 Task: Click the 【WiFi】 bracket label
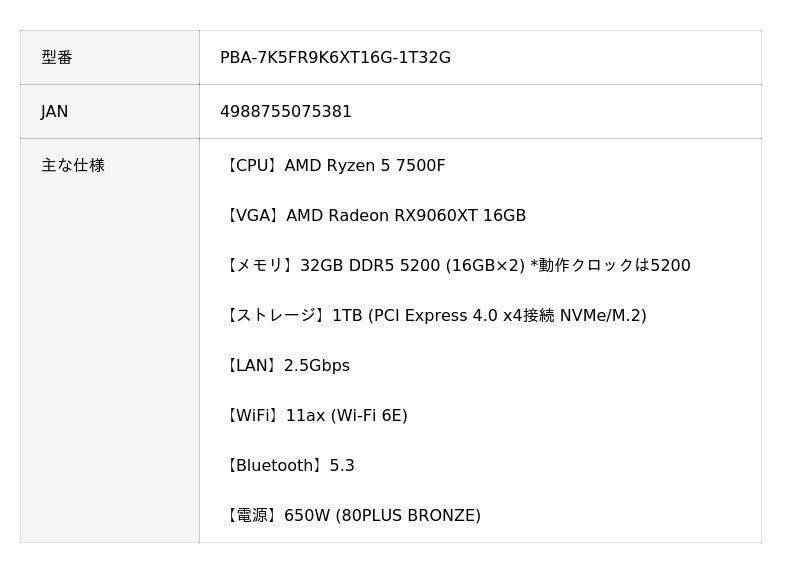[x=253, y=416]
